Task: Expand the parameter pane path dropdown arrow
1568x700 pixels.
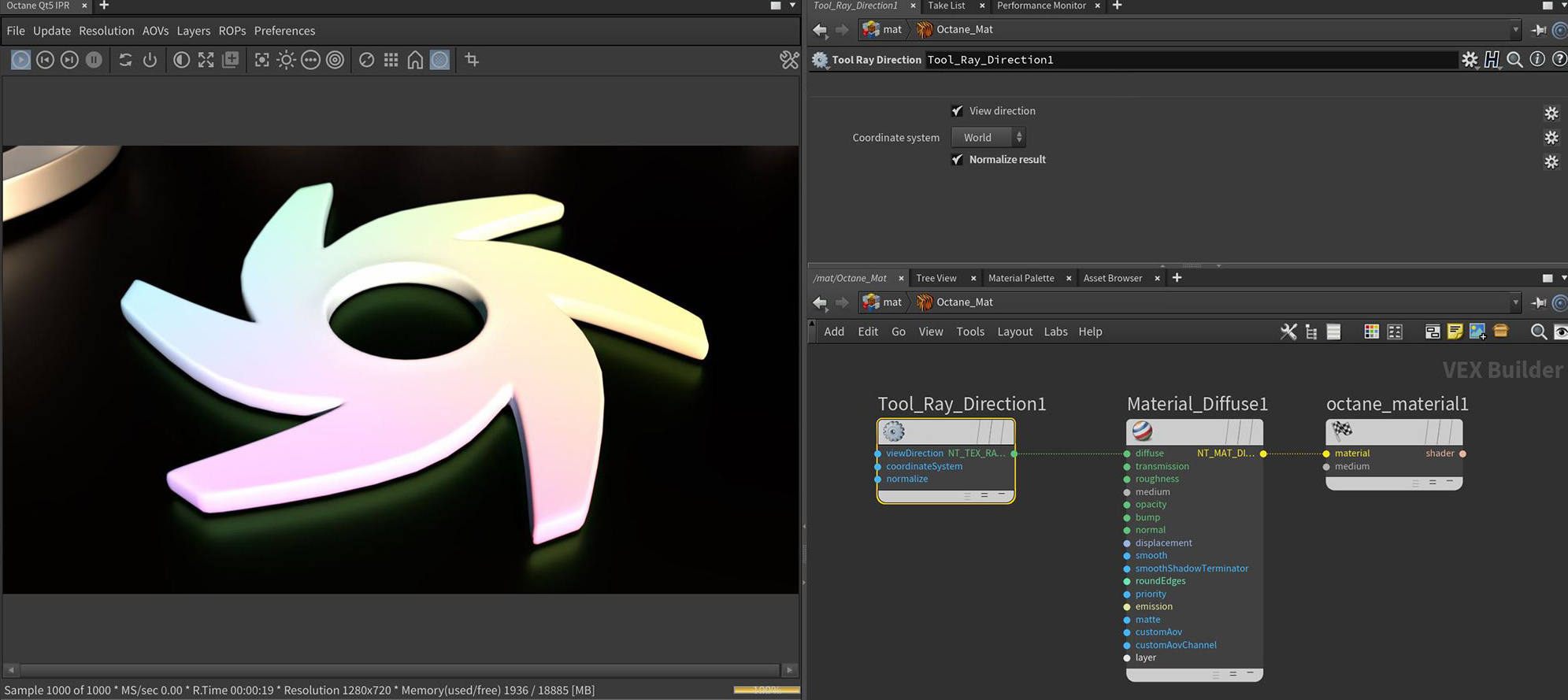Action: tap(1515, 30)
